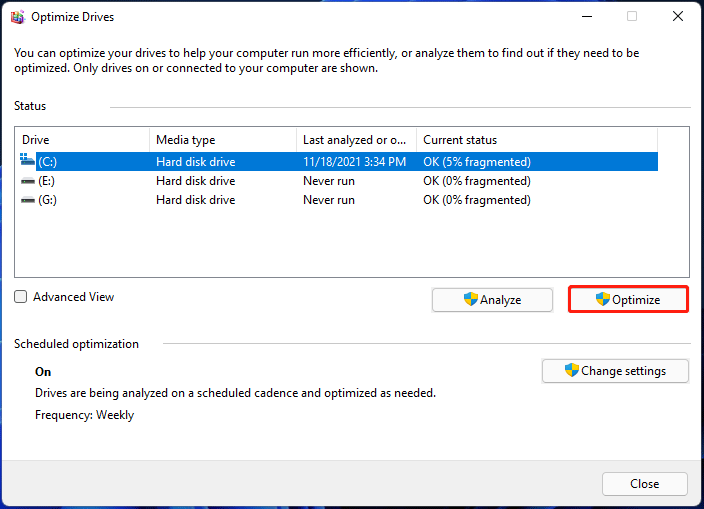Enable the Advanced View checkbox

point(21,297)
